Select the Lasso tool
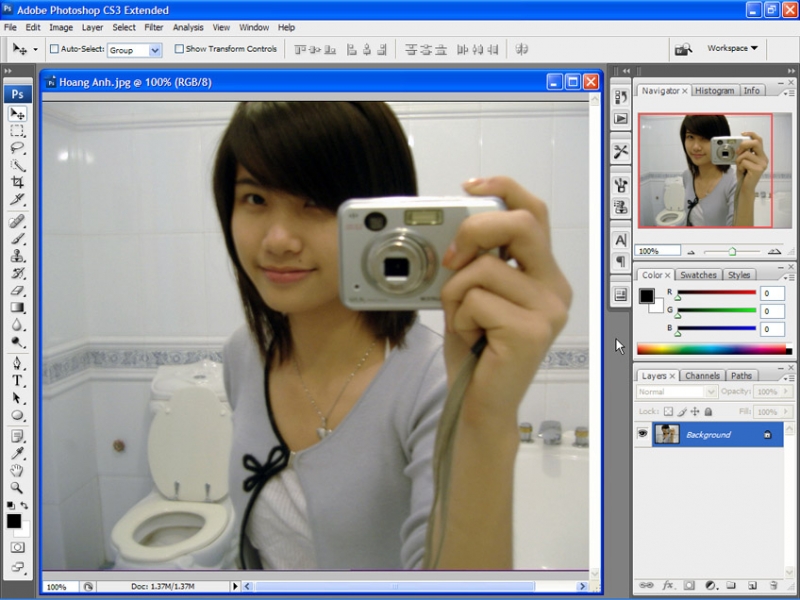Screen dimensions: 800x600 click(x=17, y=148)
